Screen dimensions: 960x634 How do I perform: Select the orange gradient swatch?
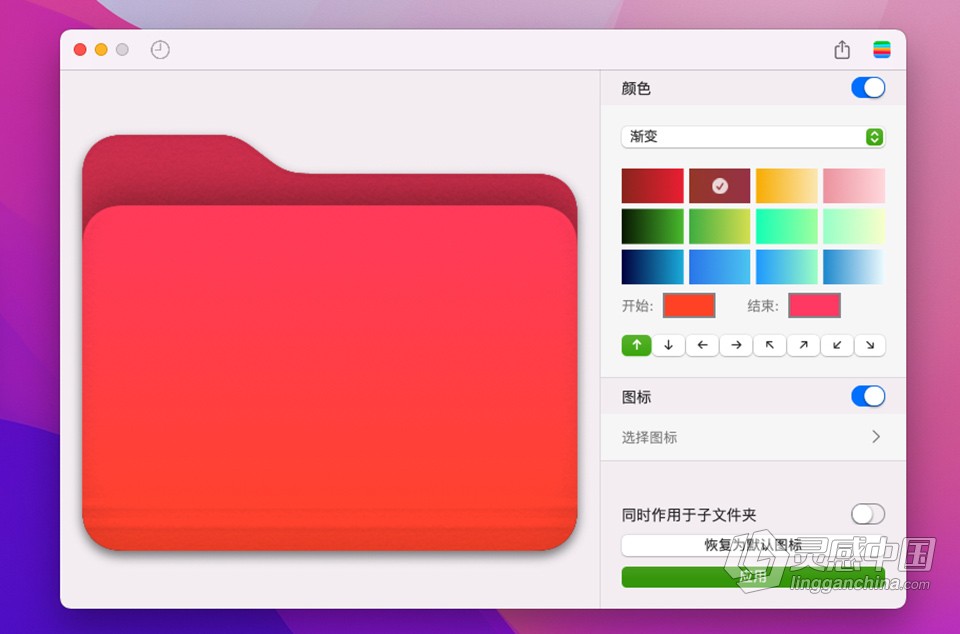(x=786, y=185)
